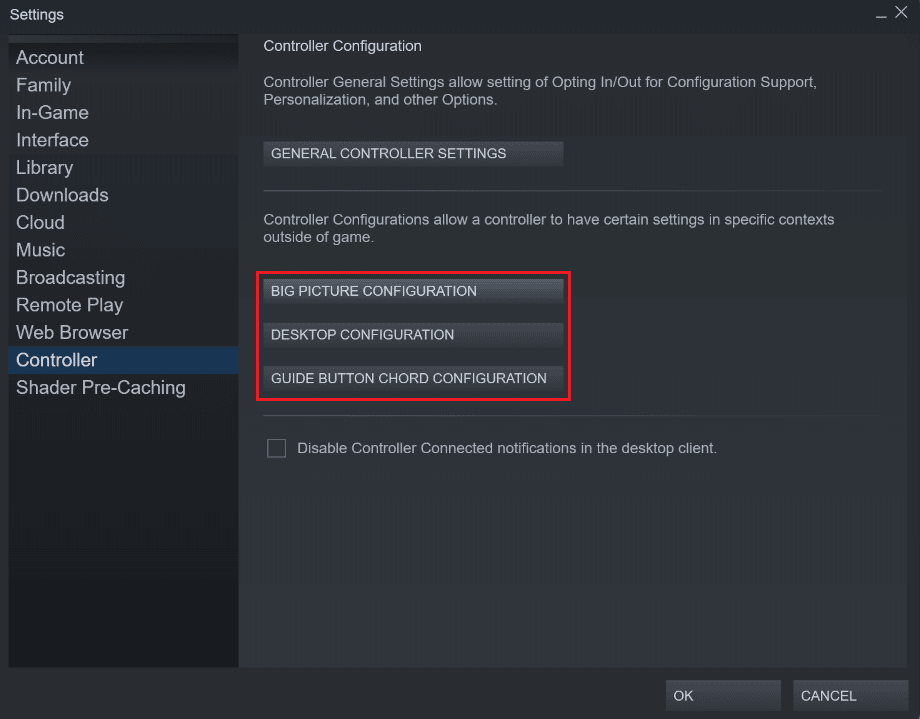Select Broadcasting in the sidebar
Viewport: 920px width, 719px height.
point(123,278)
